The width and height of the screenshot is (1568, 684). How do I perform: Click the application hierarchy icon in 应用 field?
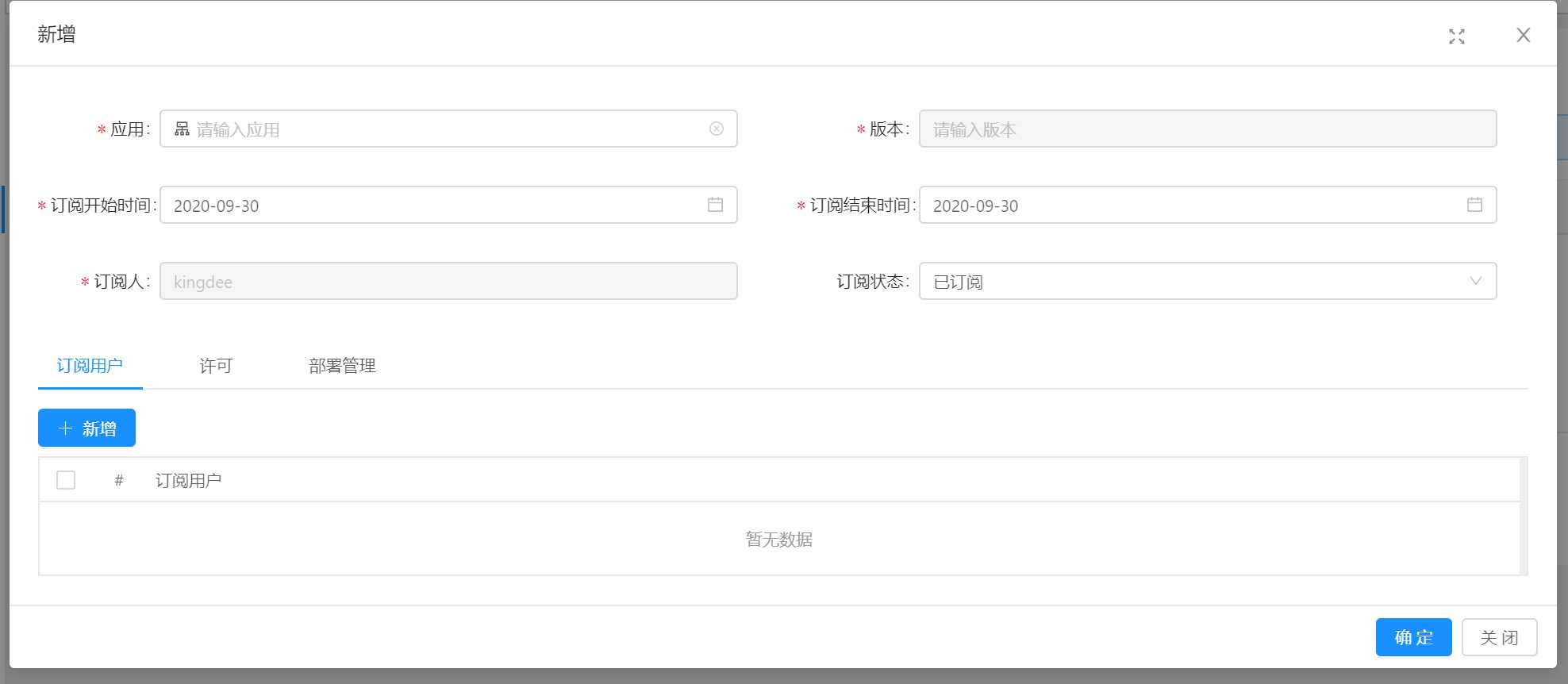pos(182,129)
